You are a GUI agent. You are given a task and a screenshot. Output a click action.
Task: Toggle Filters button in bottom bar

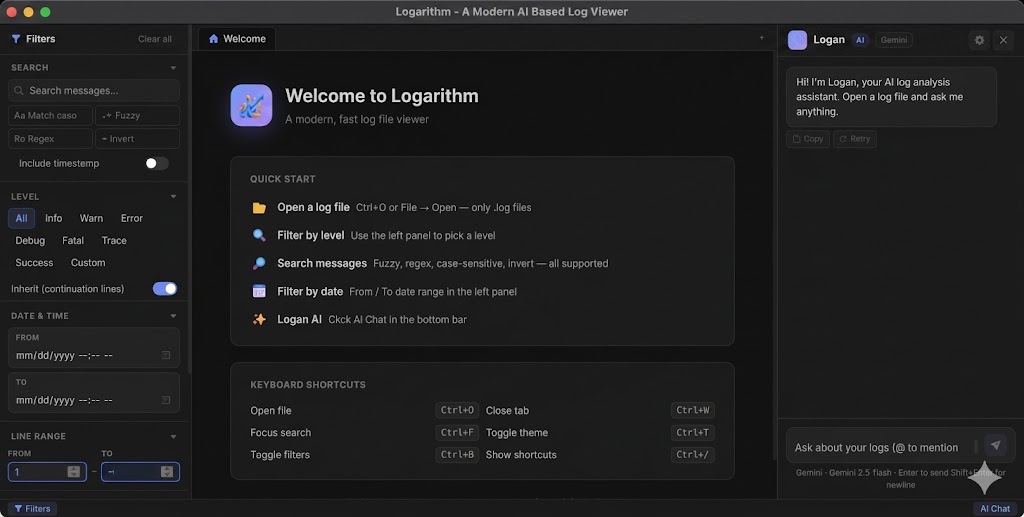click(x=32, y=509)
